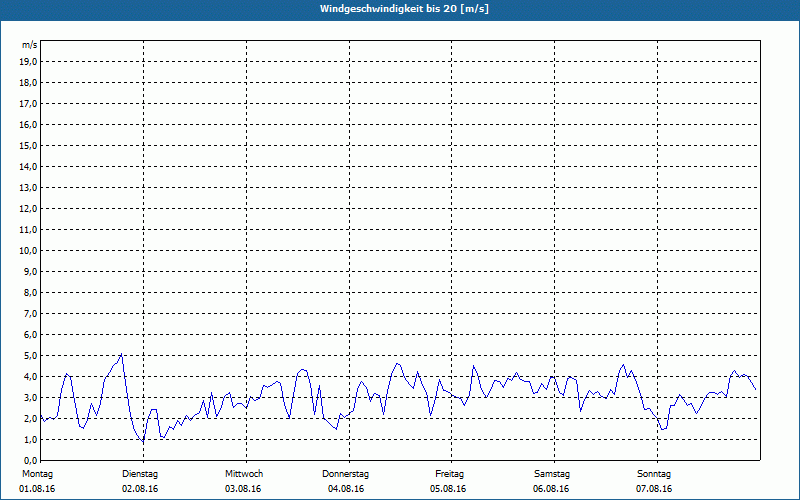Click the '16,0' y-axis label

[x=28, y=124]
